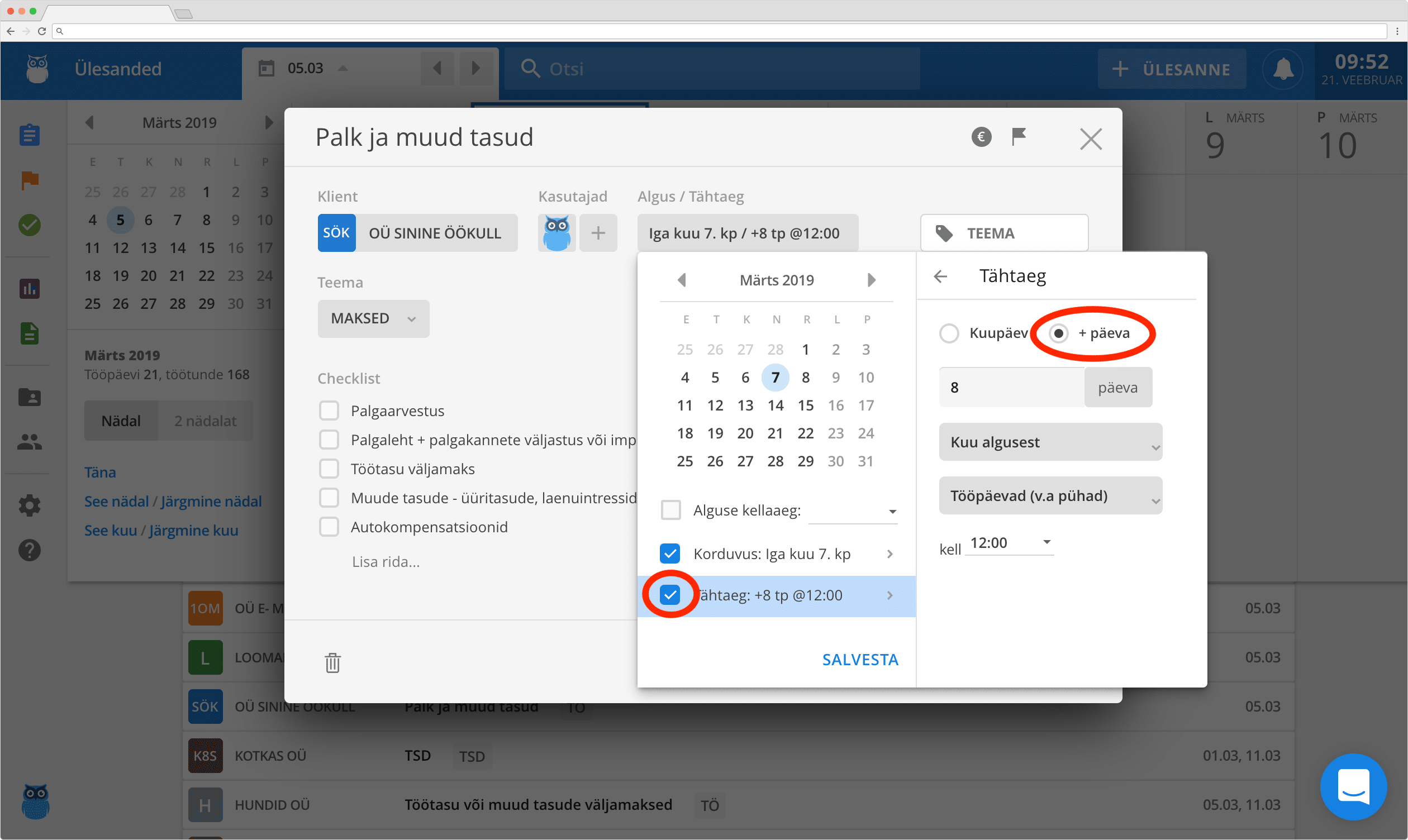Open the help question mark icon
Viewport: 1408px width, 840px height.
30,550
